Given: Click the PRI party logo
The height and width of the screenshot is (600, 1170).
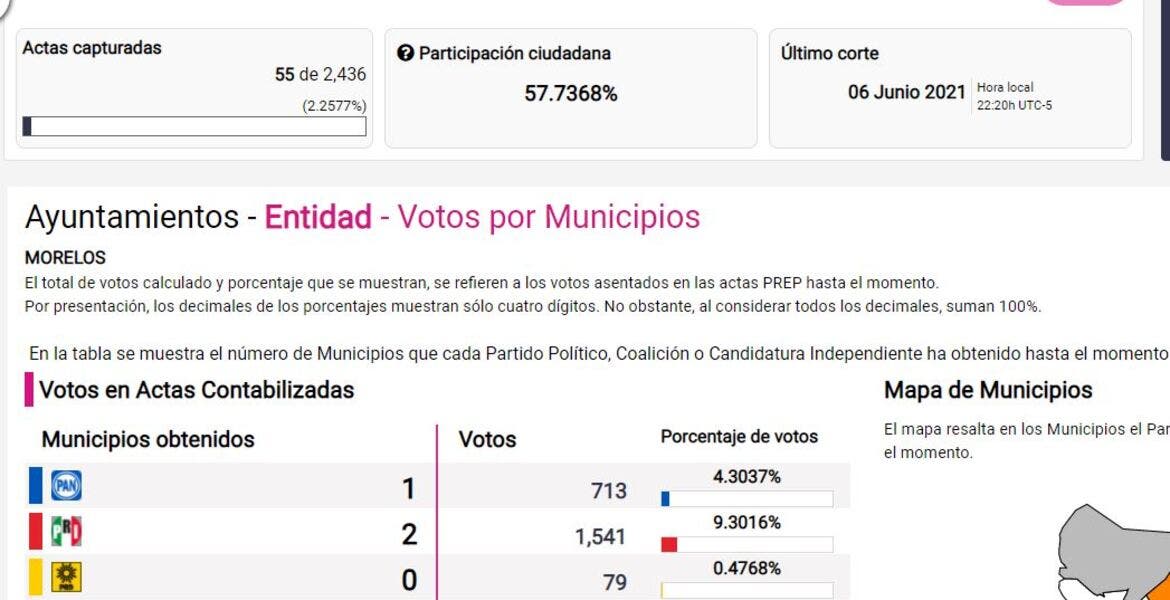Looking at the screenshot, I should 66,533.
